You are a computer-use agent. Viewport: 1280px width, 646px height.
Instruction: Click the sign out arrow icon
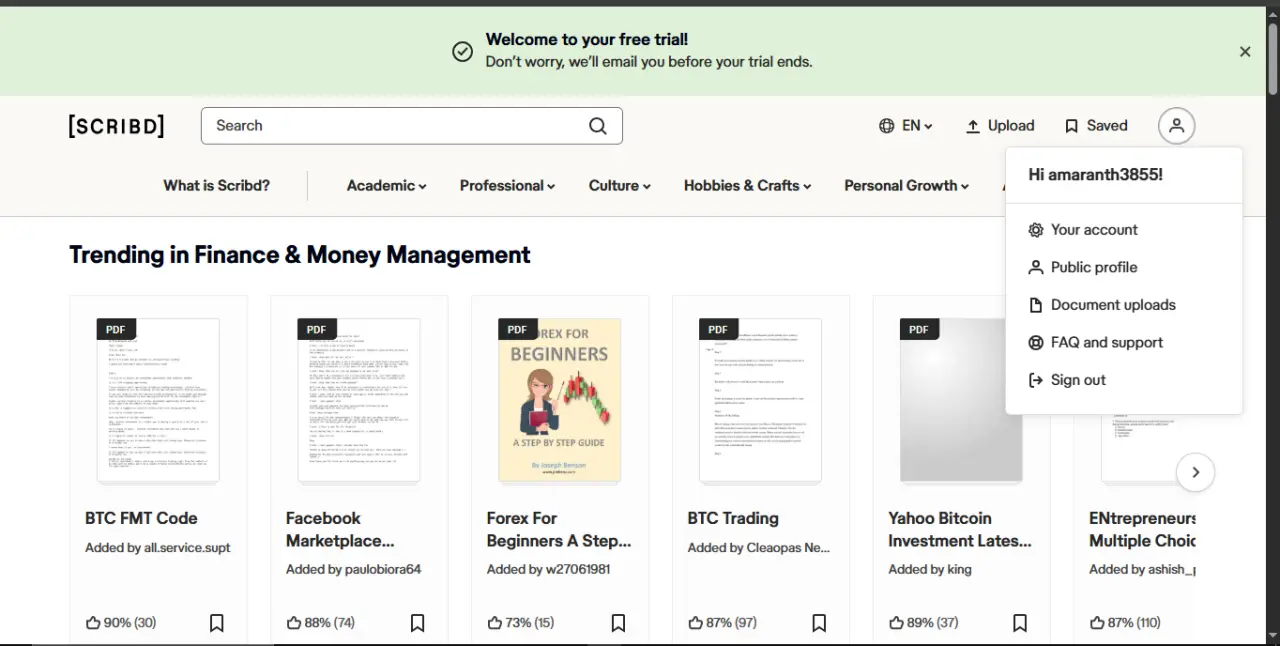1036,380
